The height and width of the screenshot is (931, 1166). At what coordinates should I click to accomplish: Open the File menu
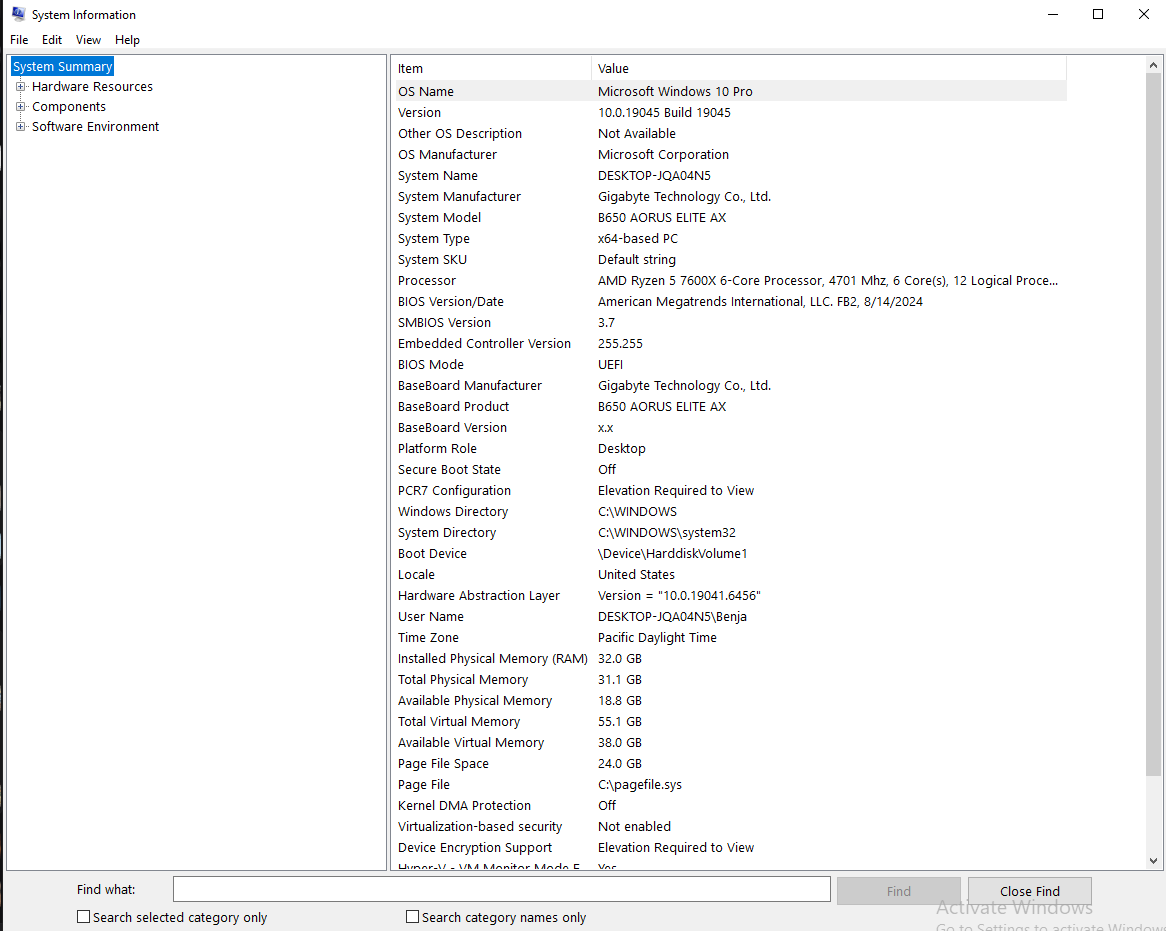pyautogui.click(x=19, y=39)
